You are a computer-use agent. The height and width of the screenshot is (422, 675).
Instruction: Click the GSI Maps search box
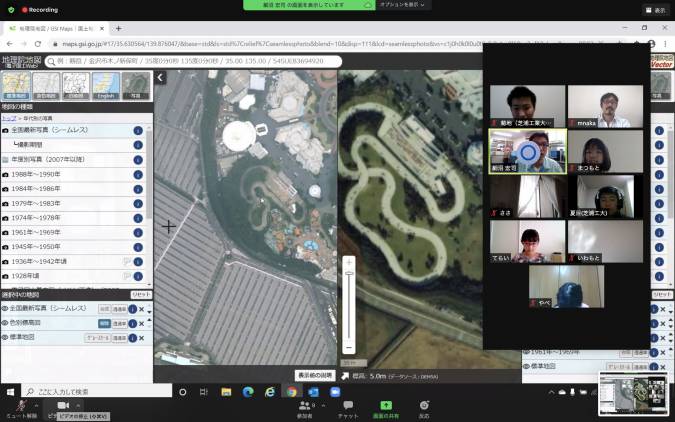tap(194, 61)
